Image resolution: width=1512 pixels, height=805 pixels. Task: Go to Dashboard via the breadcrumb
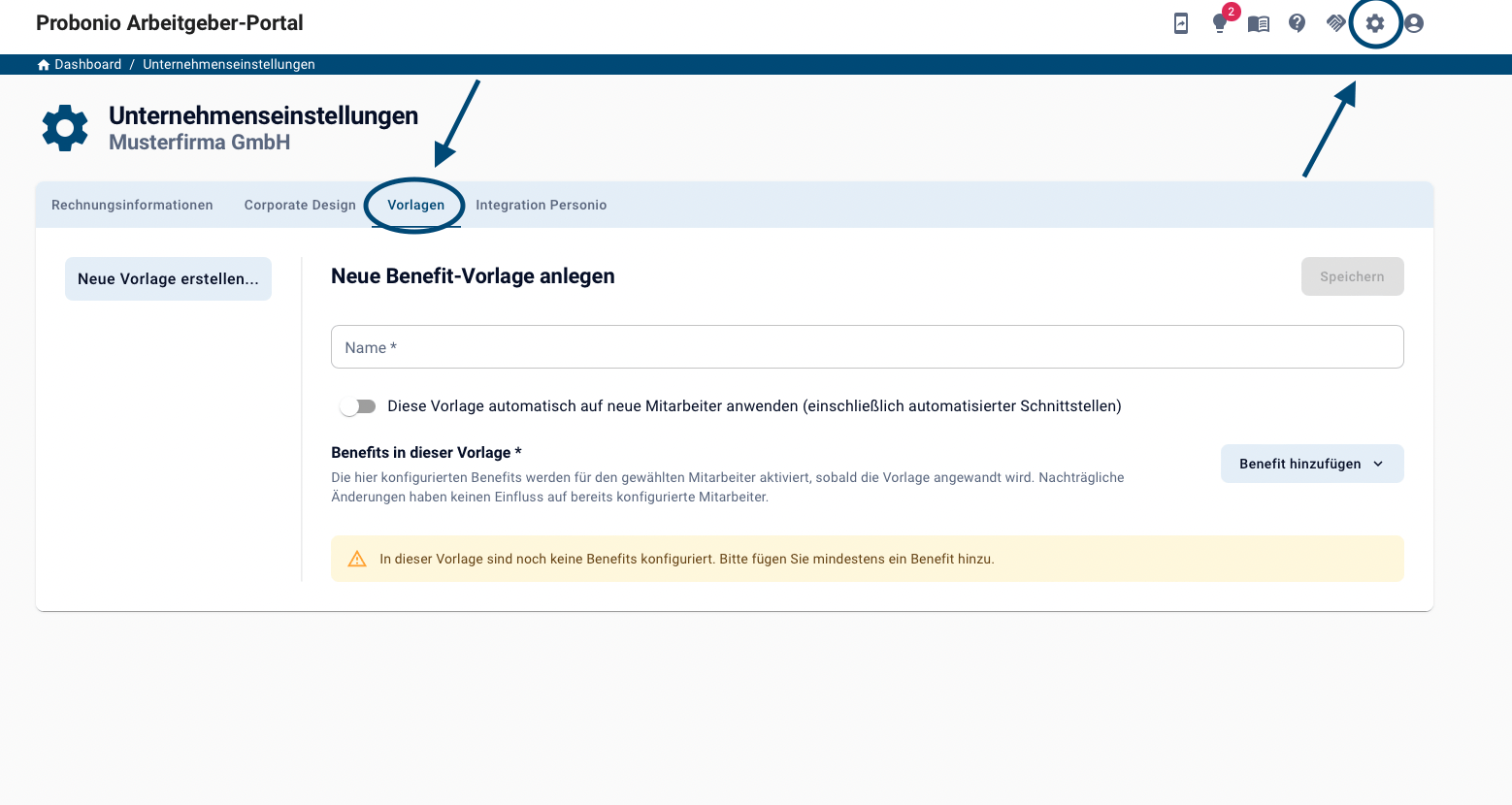[x=87, y=65]
